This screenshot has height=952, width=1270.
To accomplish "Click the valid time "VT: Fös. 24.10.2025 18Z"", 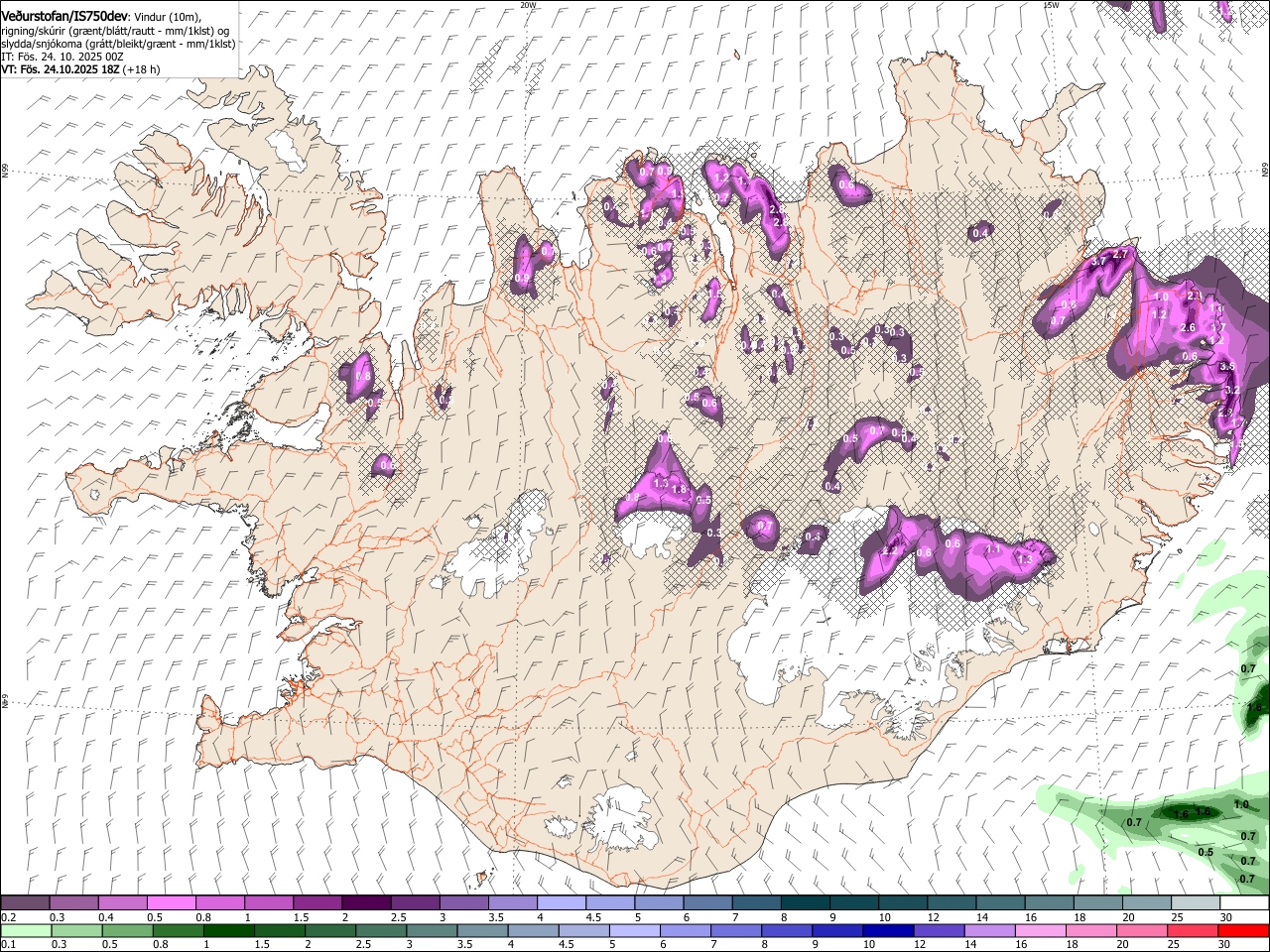I will pyautogui.click(x=61, y=69).
